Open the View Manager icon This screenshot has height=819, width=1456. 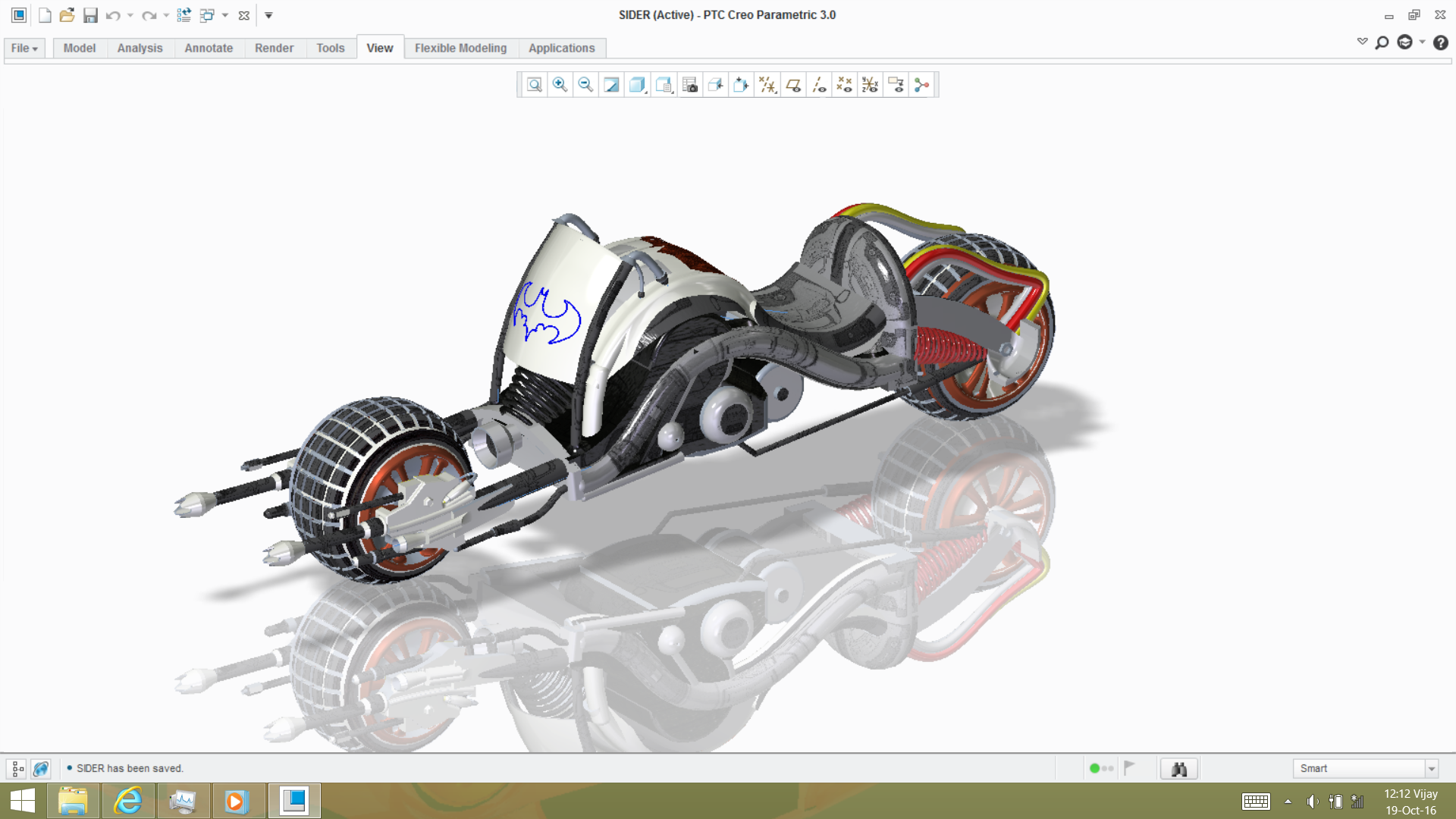click(x=689, y=85)
